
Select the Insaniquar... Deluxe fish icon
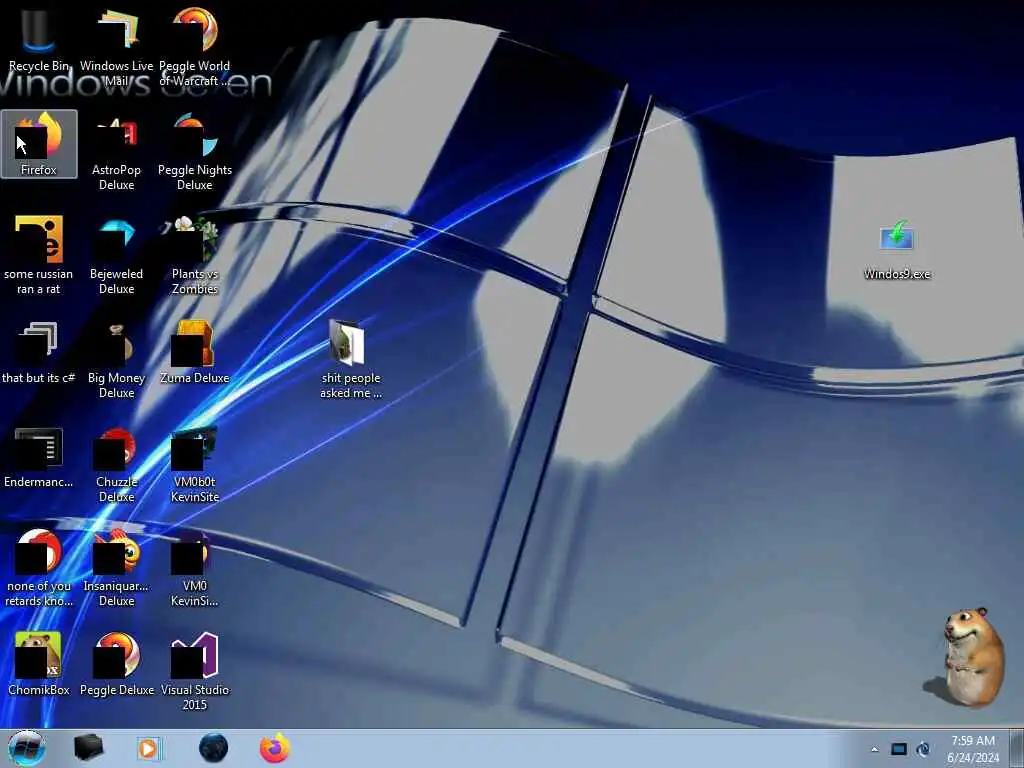coord(116,567)
